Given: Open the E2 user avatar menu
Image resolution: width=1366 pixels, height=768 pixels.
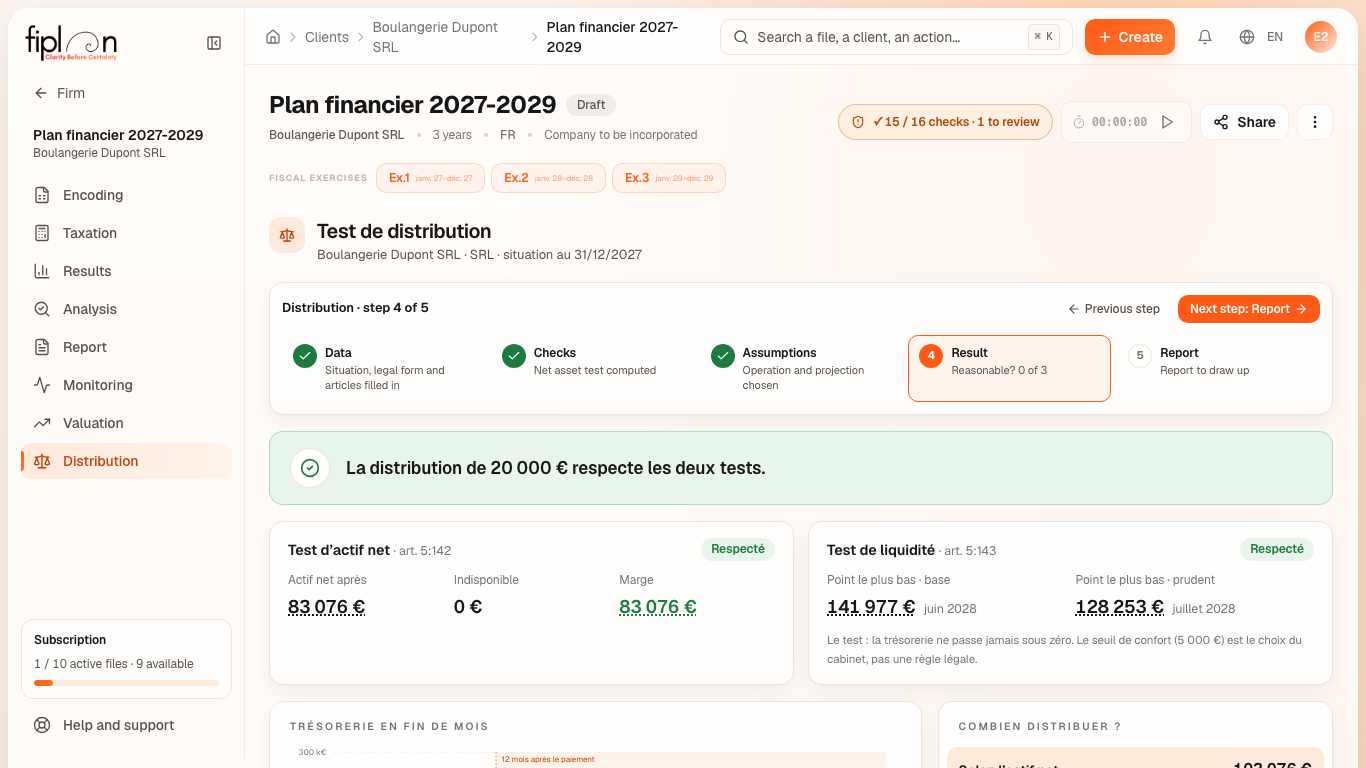Looking at the screenshot, I should pyautogui.click(x=1321, y=37).
